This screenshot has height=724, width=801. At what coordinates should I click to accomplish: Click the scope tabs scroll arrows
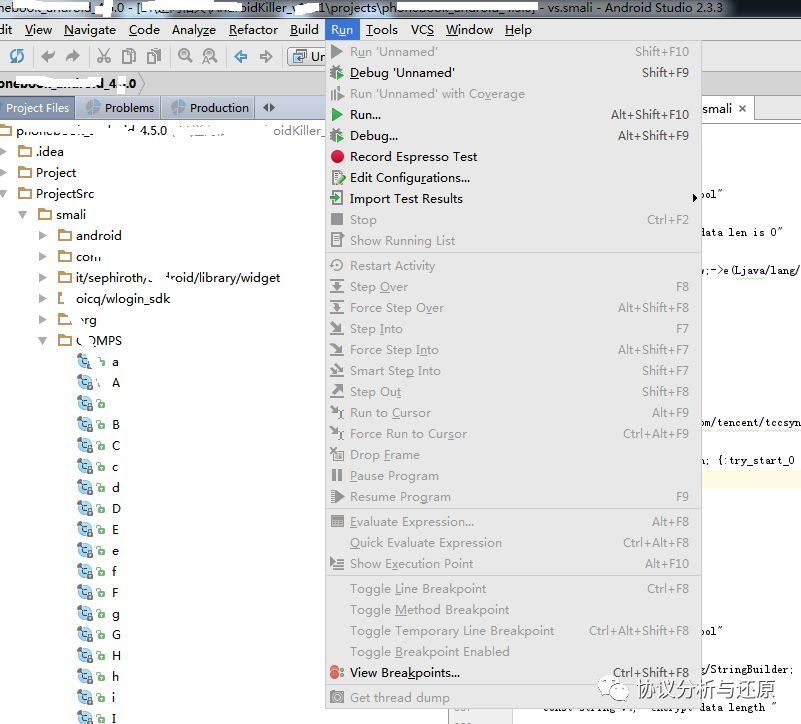(269, 107)
